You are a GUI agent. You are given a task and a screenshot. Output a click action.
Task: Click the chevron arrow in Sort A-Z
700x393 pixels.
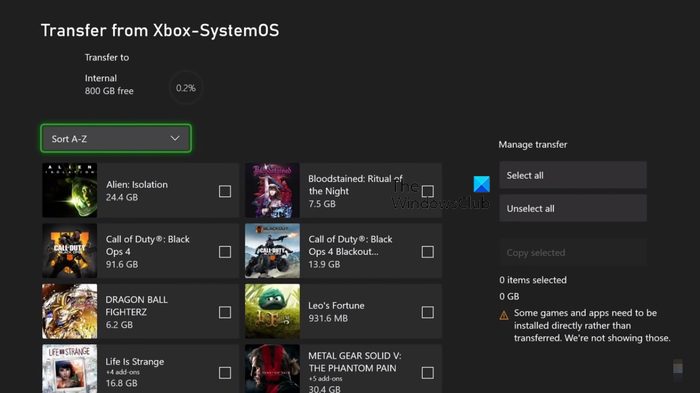(175, 138)
